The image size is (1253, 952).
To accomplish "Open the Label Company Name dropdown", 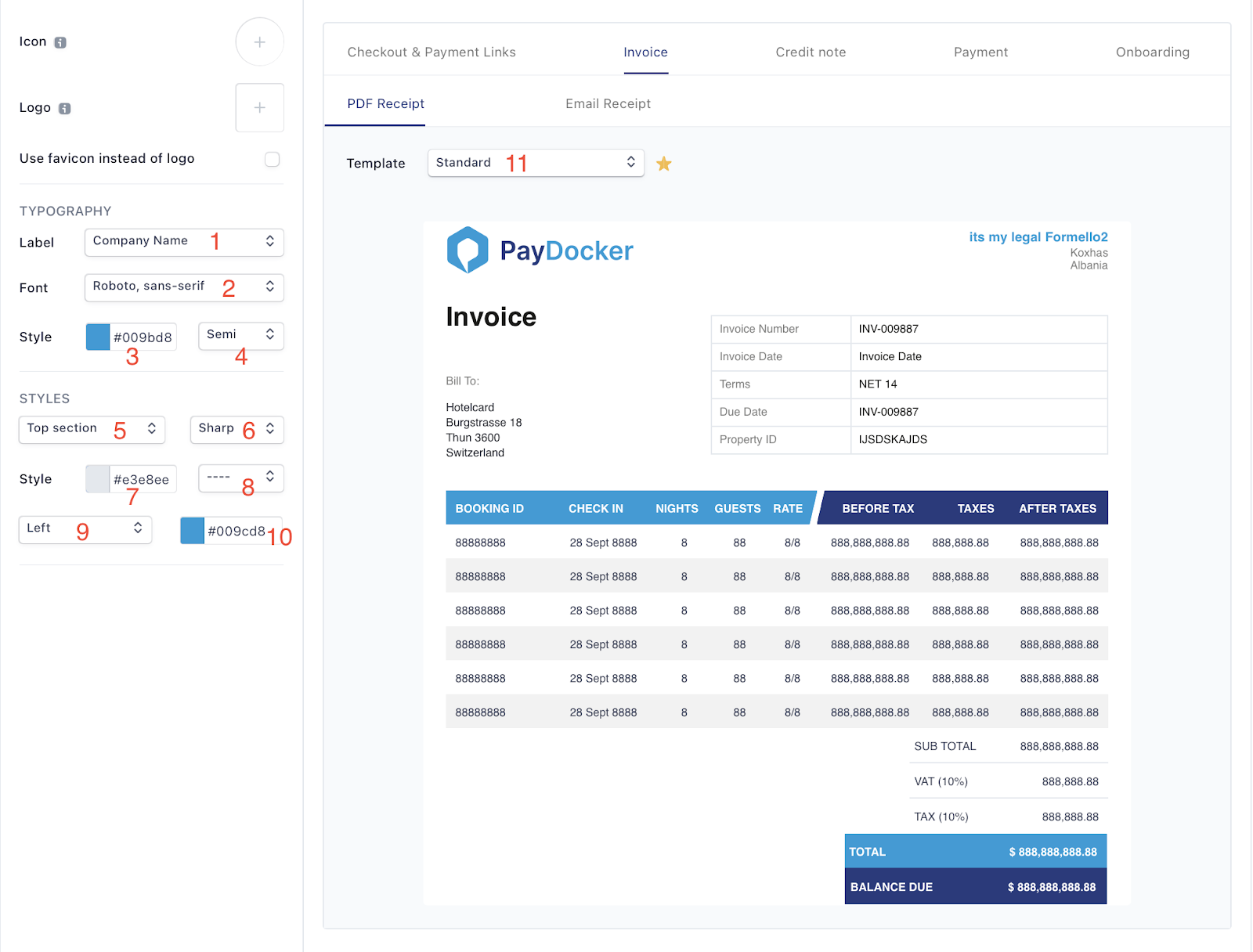I will [x=184, y=242].
